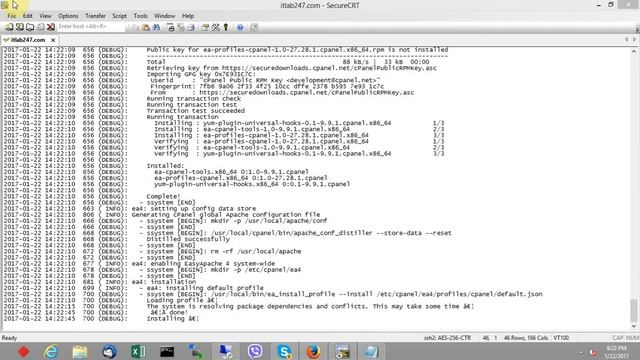Open the Options menu
This screenshot has height=360, width=640.
(x=68, y=16)
